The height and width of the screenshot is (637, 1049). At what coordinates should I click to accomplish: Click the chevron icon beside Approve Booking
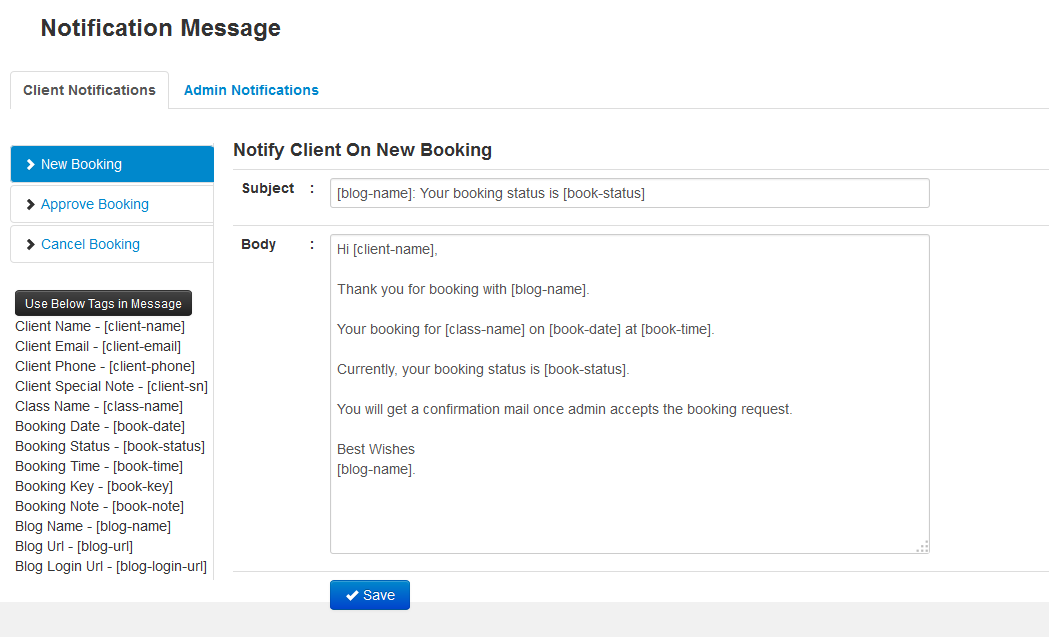30,205
